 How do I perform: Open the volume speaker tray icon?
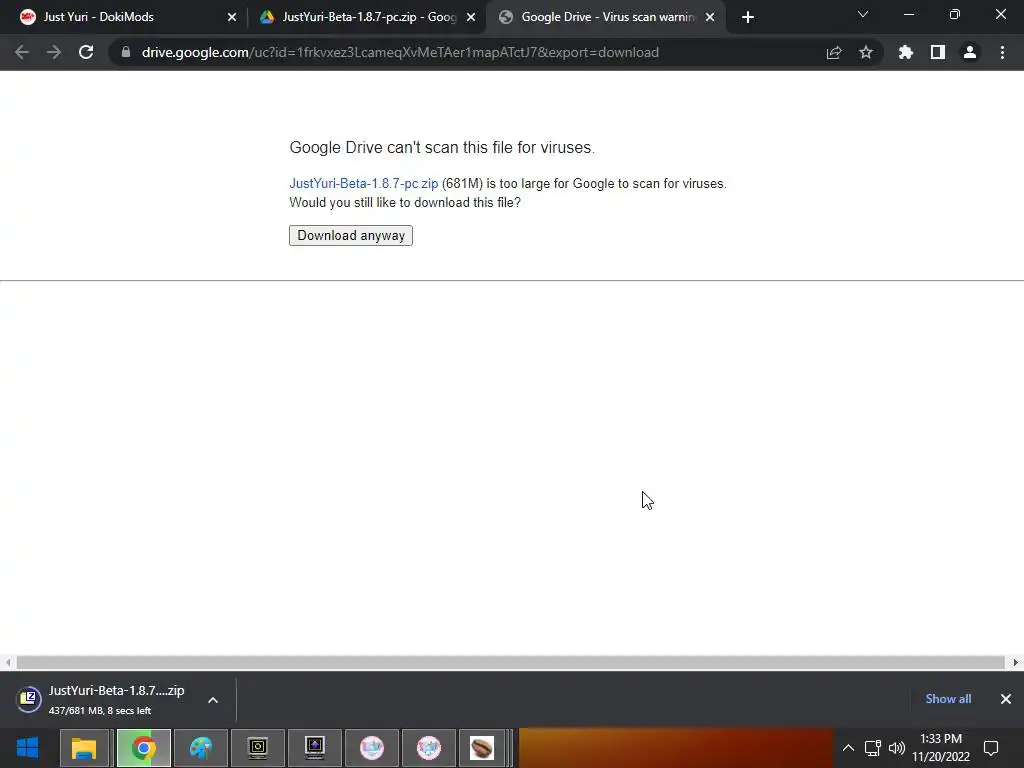(x=897, y=748)
